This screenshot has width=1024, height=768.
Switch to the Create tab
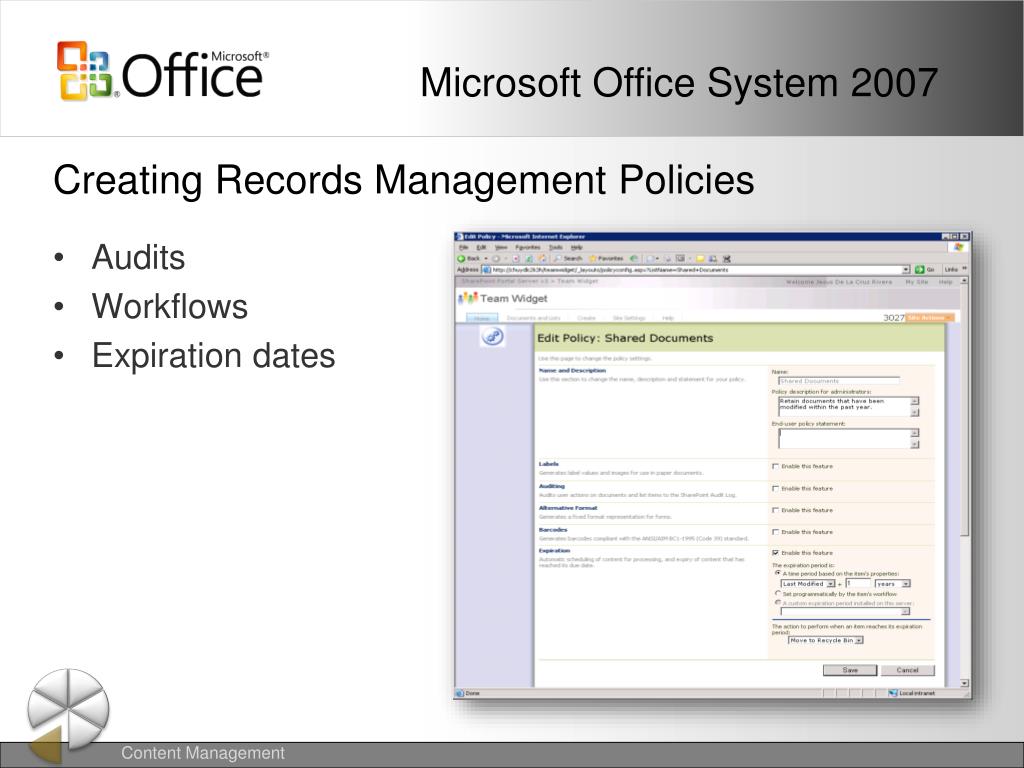tap(586, 318)
